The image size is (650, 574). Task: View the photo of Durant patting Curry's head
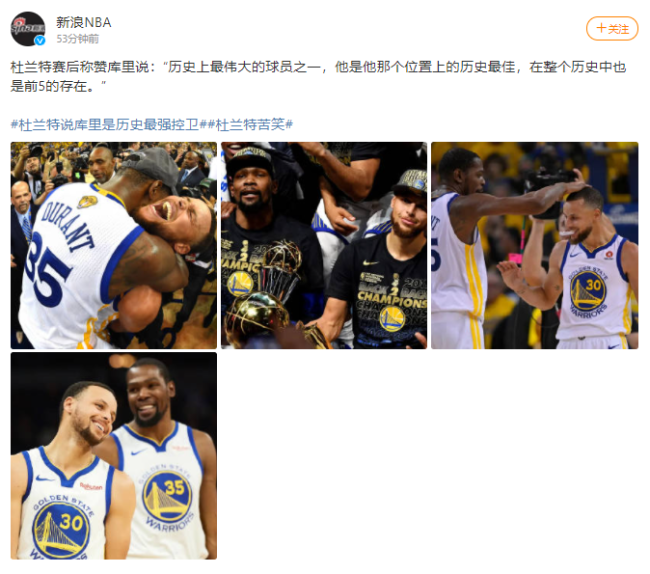(x=535, y=245)
